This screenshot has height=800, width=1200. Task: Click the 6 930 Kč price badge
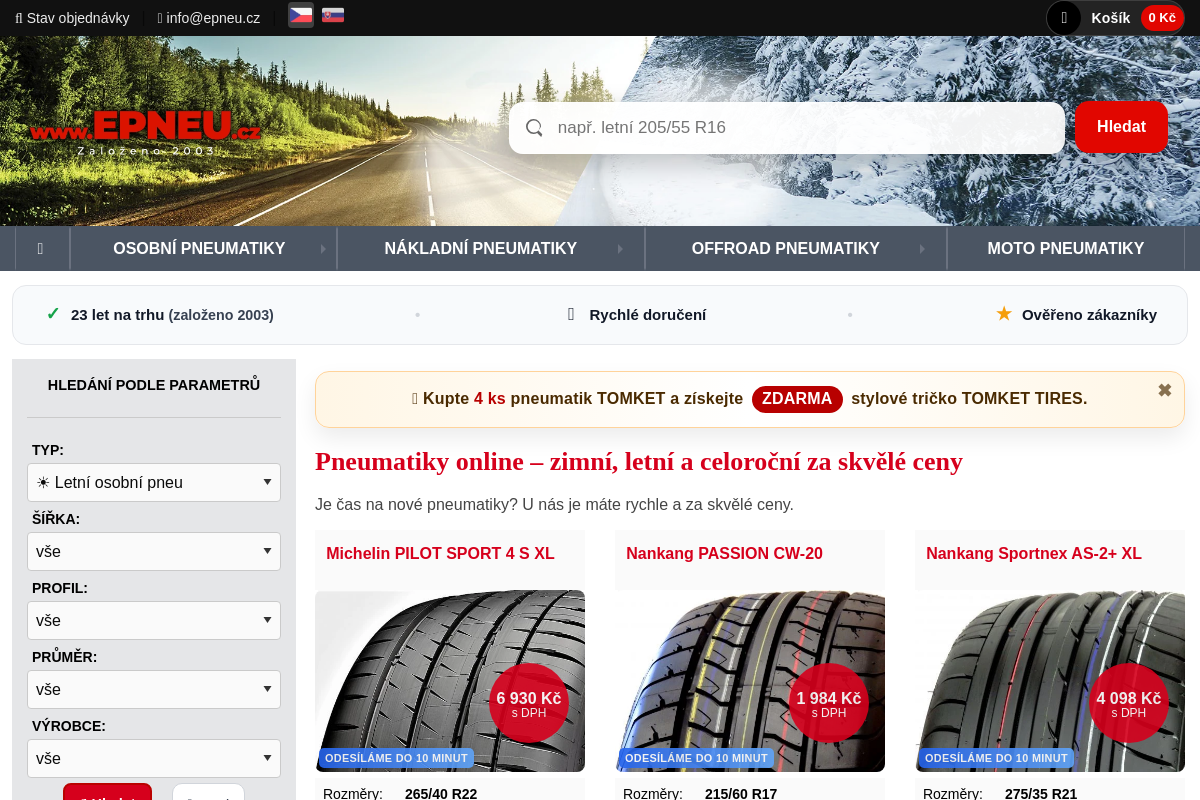click(529, 703)
